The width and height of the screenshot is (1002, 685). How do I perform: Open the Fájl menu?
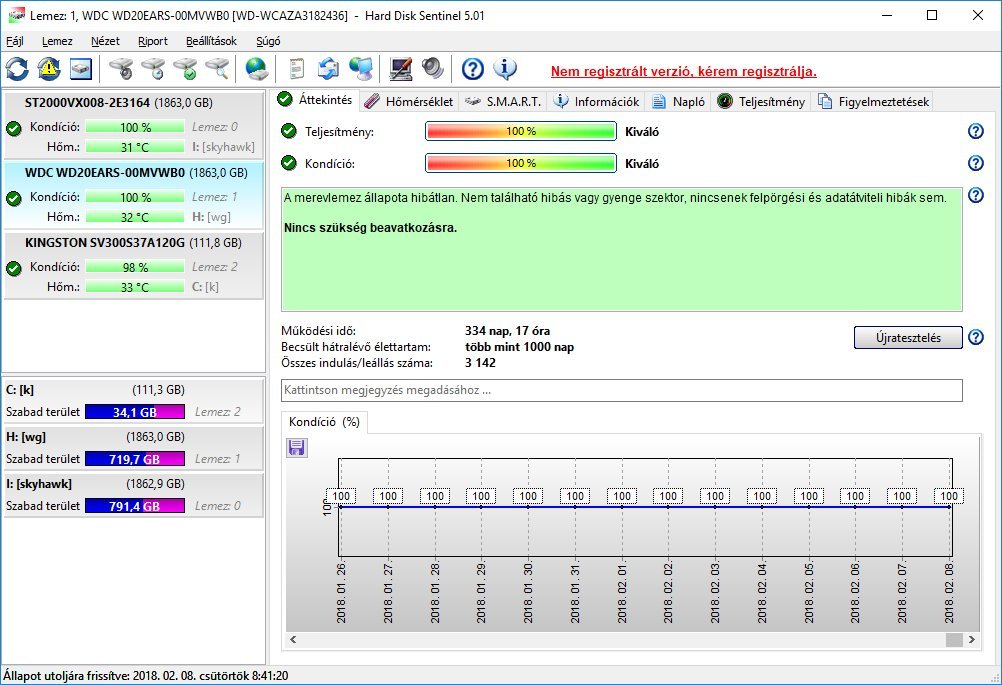tap(15, 41)
